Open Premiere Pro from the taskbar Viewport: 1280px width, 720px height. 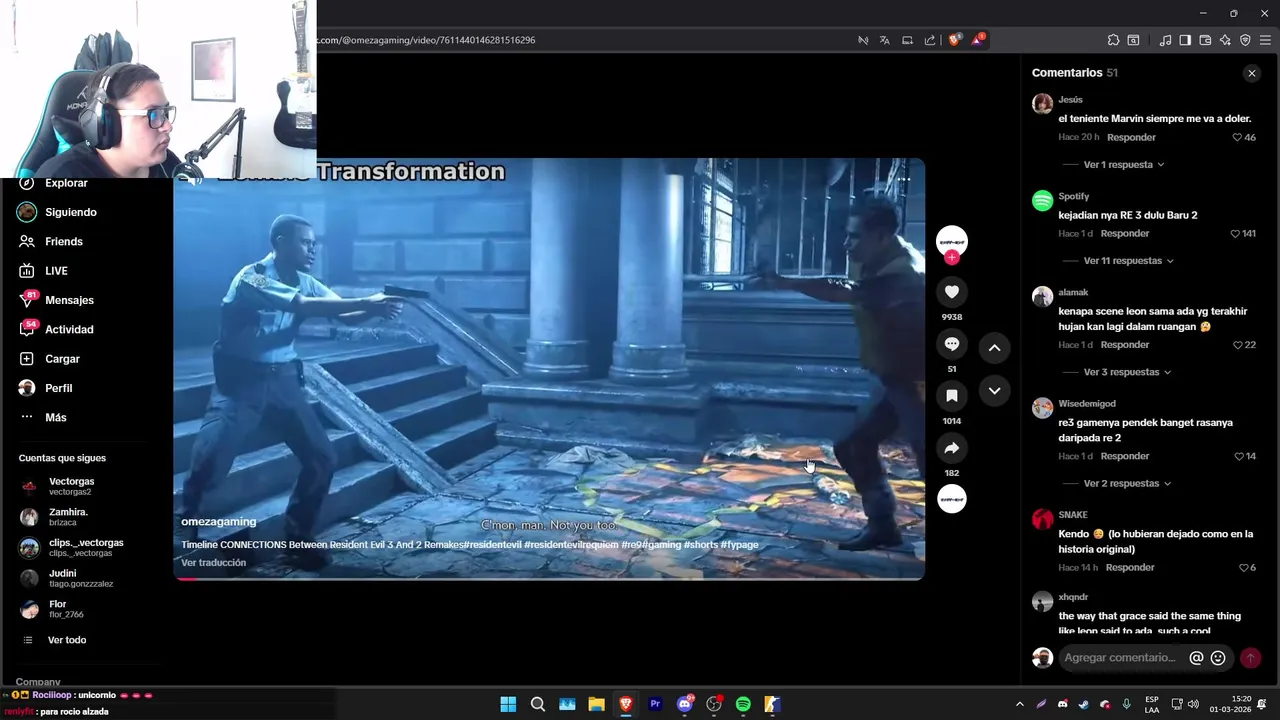coord(655,704)
